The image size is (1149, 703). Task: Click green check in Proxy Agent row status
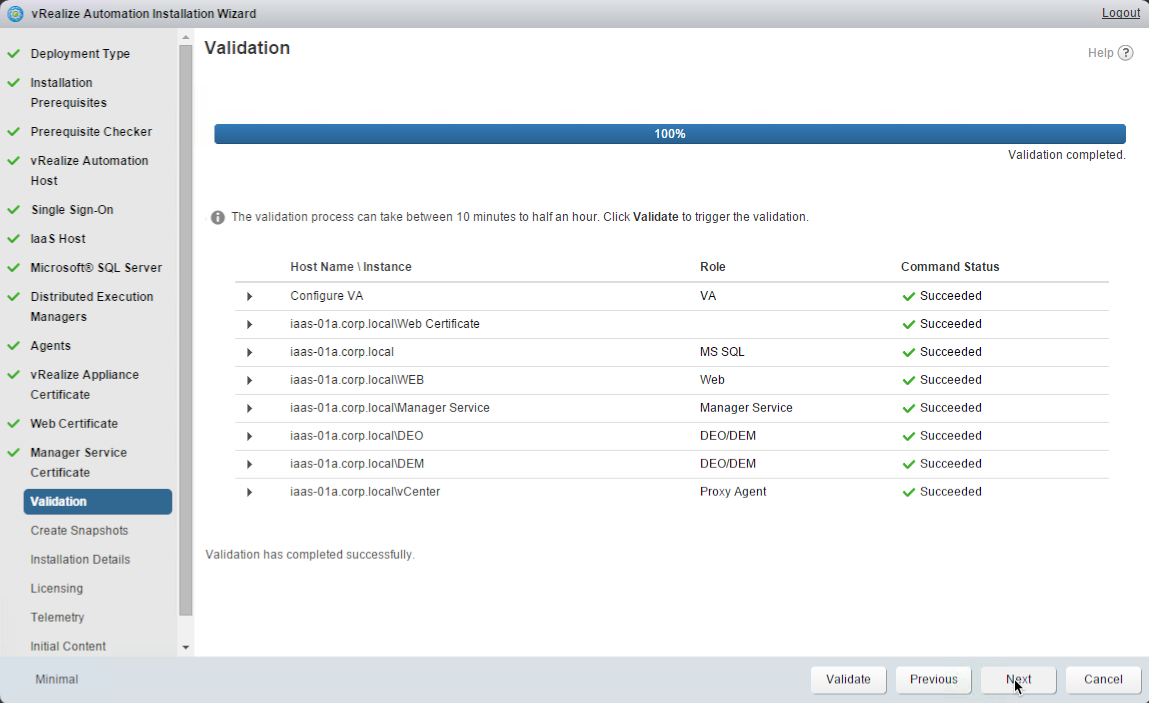pyautogui.click(x=909, y=492)
